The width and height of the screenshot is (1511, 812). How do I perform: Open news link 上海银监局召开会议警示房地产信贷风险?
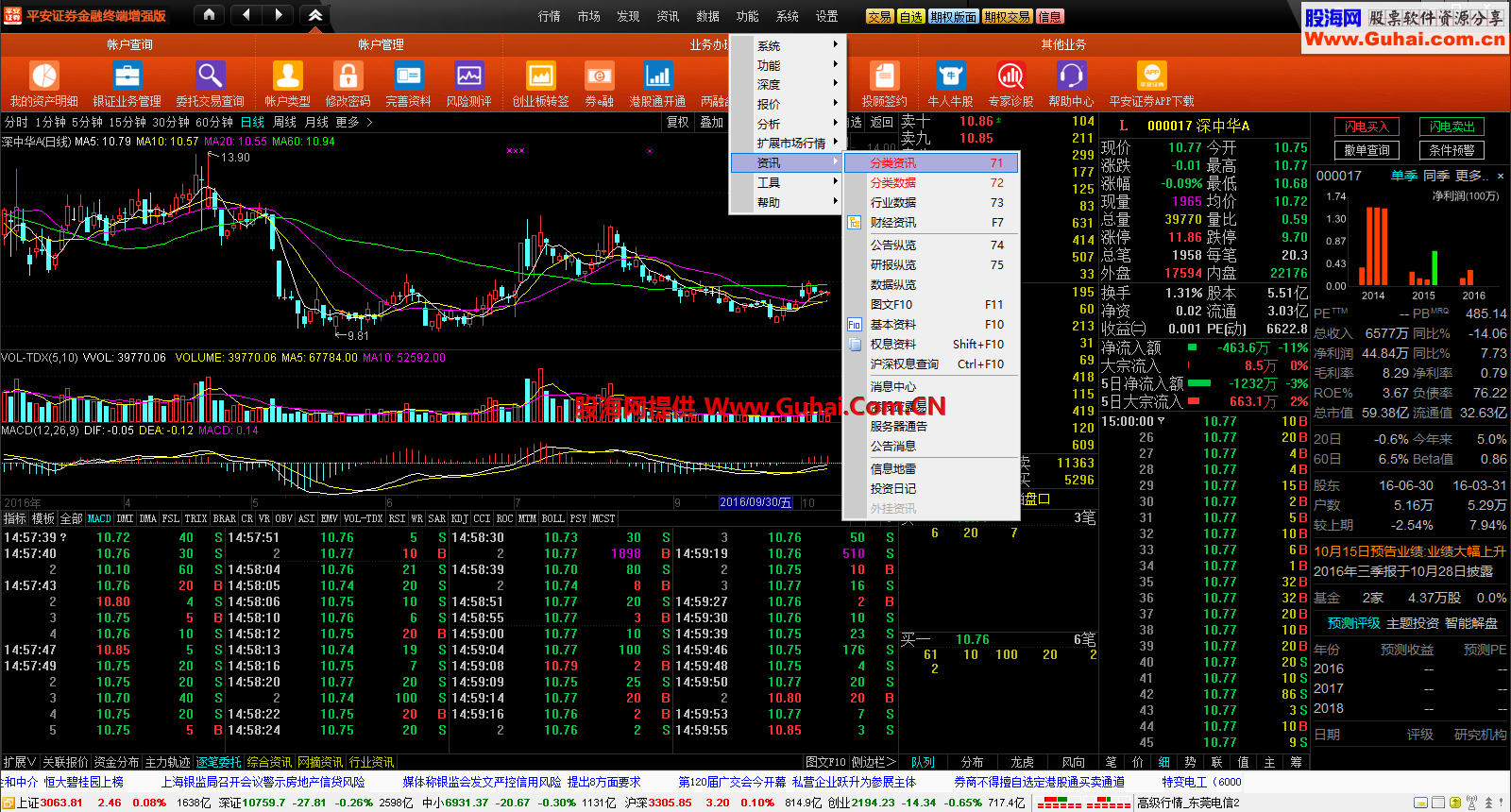tap(263, 782)
